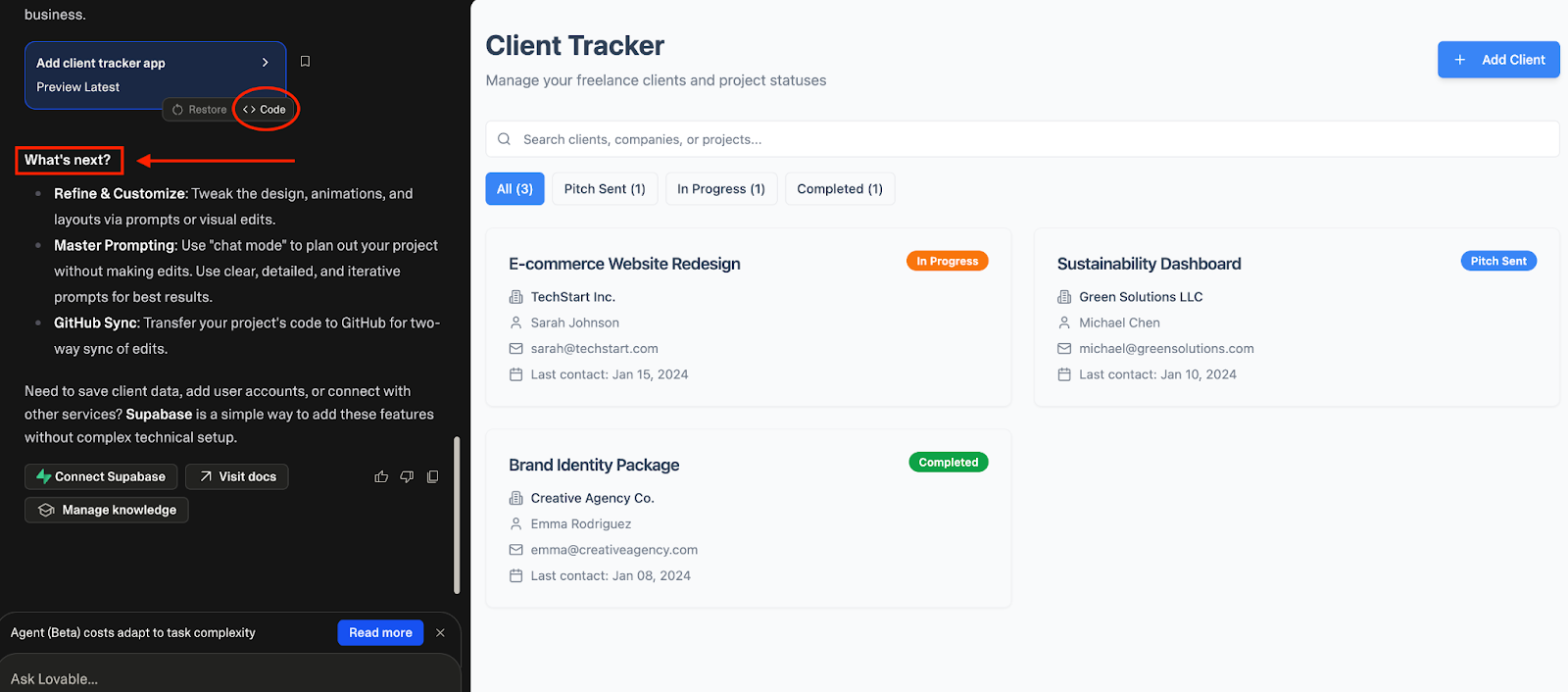This screenshot has width=1568, height=692.
Task: Filter by Pitch Sent (1)
Action: pos(605,189)
